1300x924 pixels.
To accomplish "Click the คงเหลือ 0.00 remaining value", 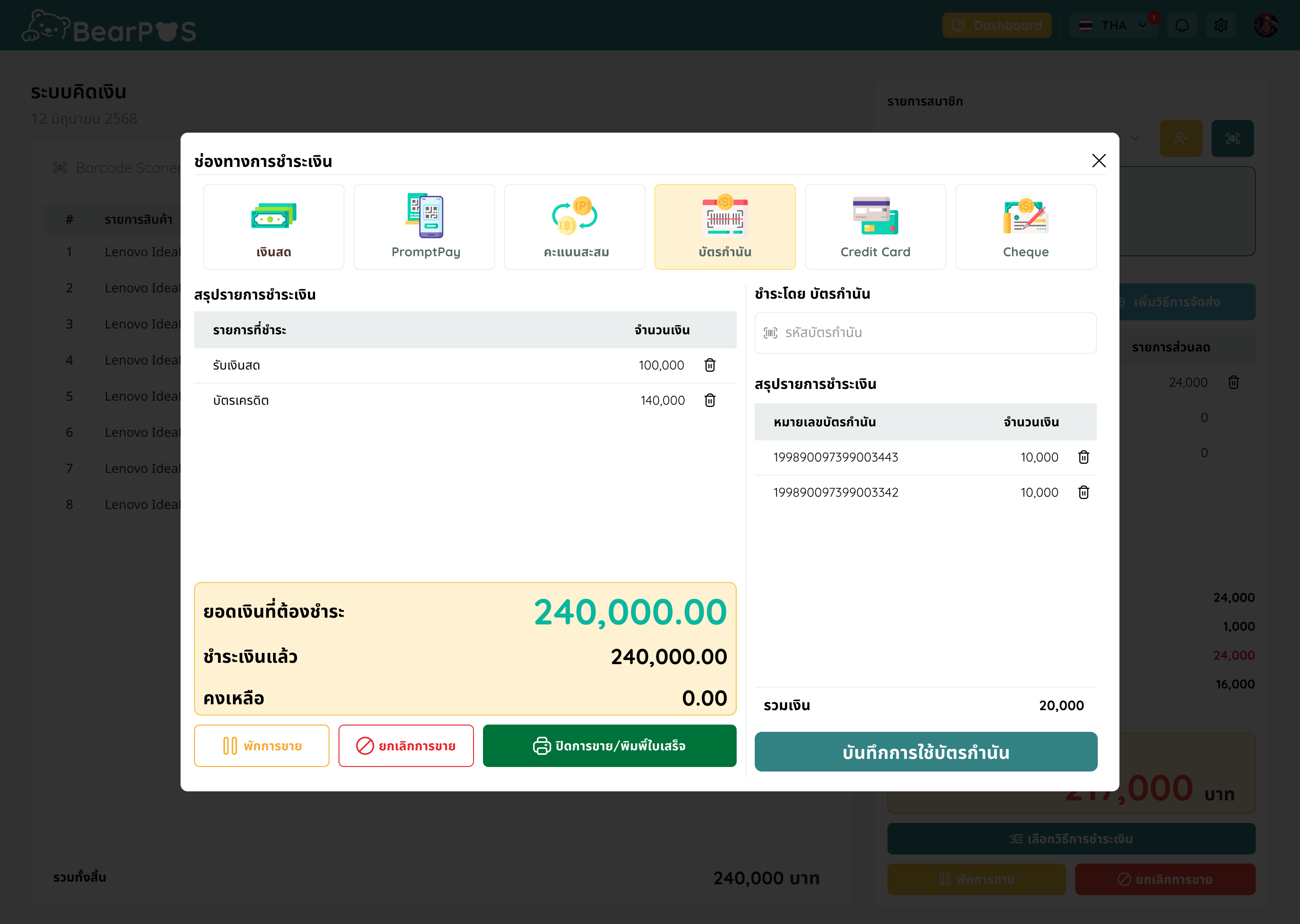I will (x=704, y=698).
